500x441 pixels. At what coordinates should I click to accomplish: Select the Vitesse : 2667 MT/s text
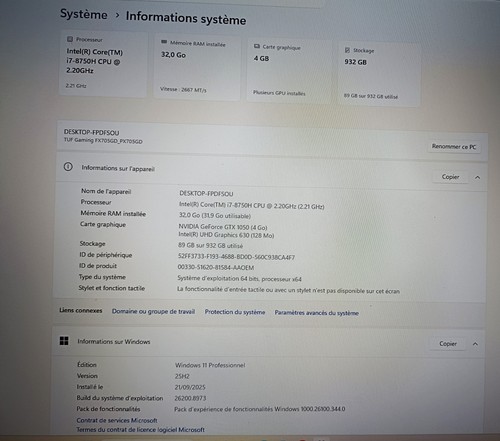click(x=183, y=89)
